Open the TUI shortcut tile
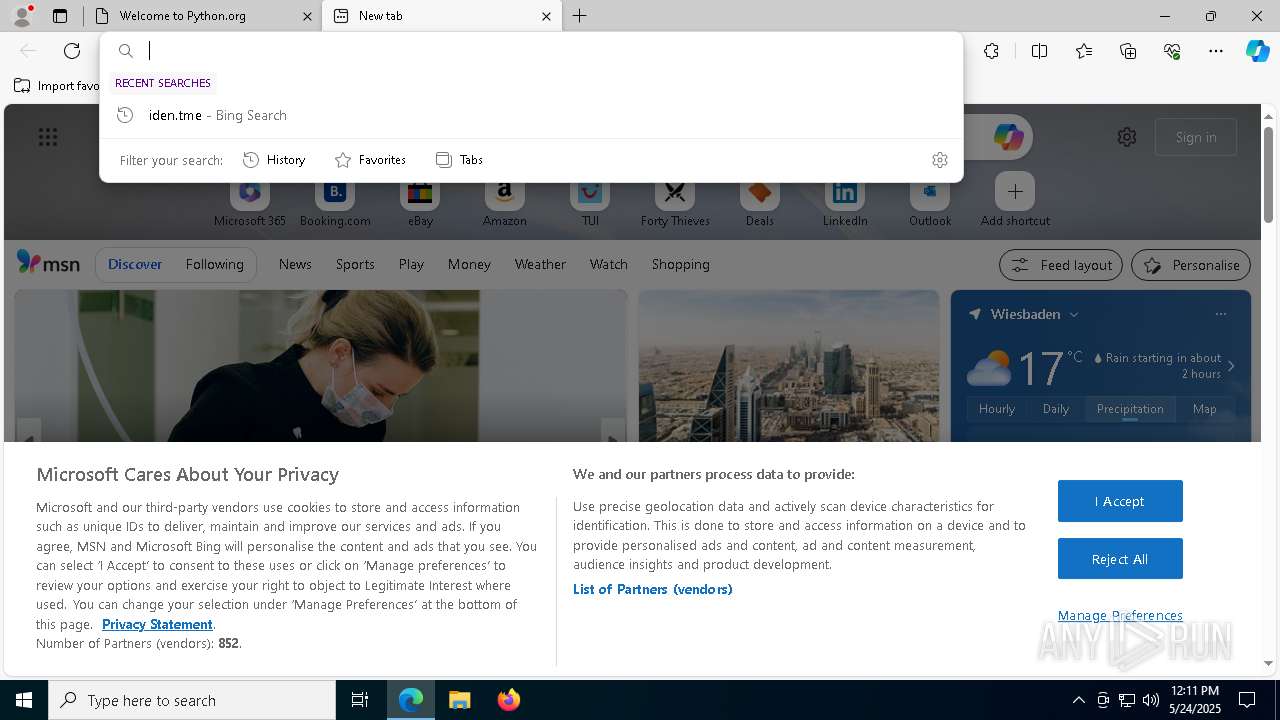The height and width of the screenshot is (720, 1280). (x=590, y=201)
